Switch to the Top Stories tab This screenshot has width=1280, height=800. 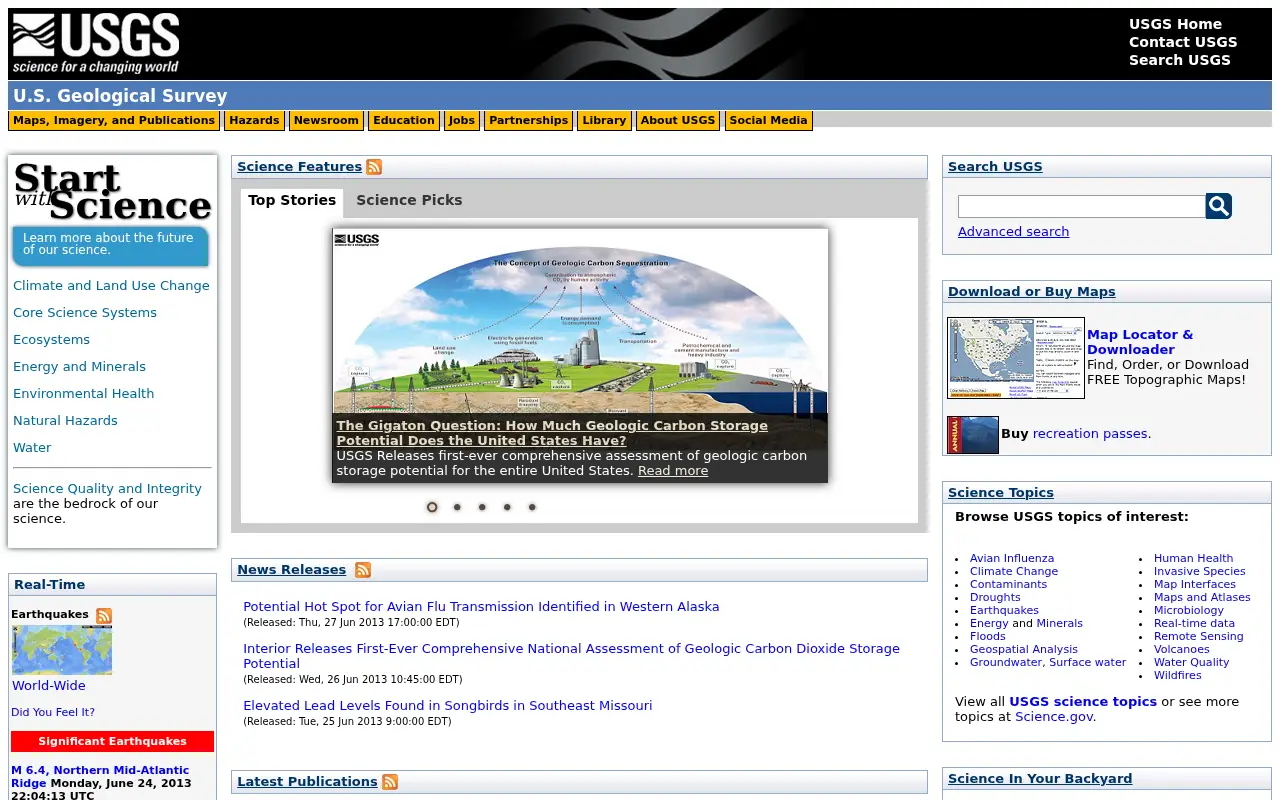[292, 201]
